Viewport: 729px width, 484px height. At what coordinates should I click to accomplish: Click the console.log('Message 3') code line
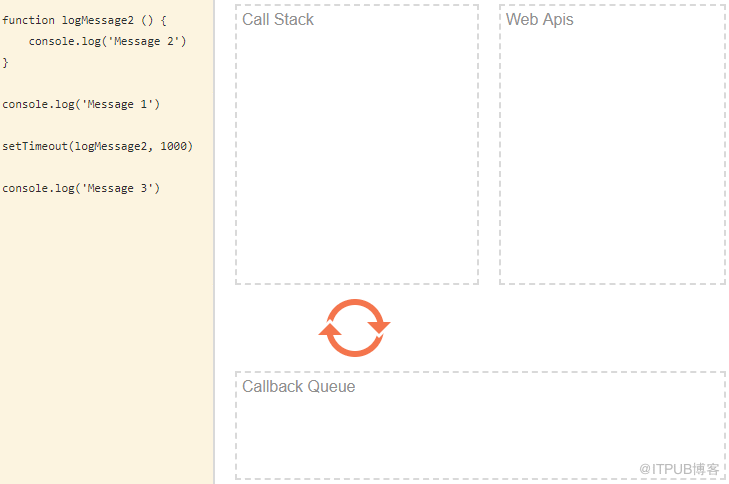81,188
